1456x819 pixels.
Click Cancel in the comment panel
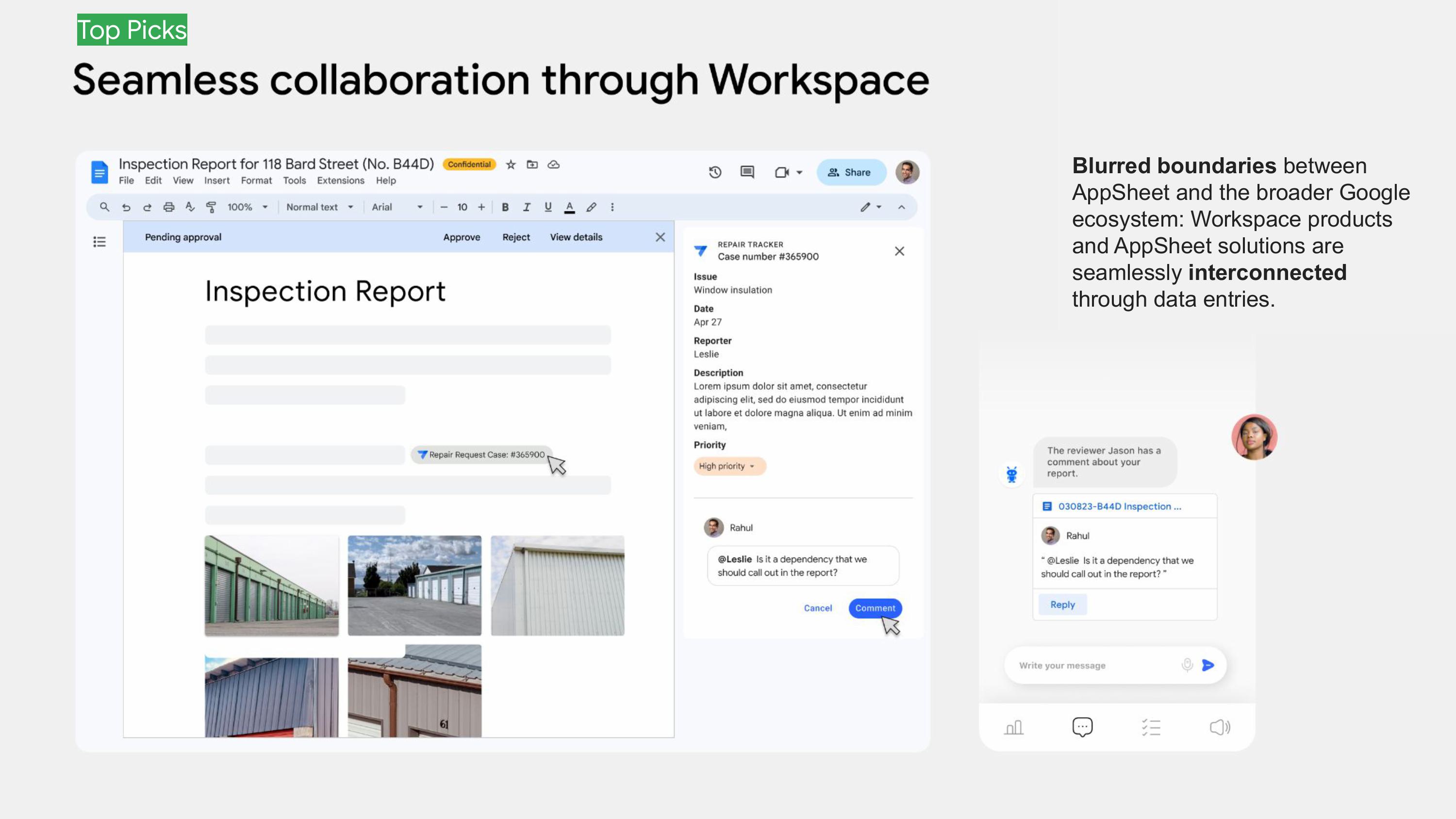pyautogui.click(x=818, y=608)
